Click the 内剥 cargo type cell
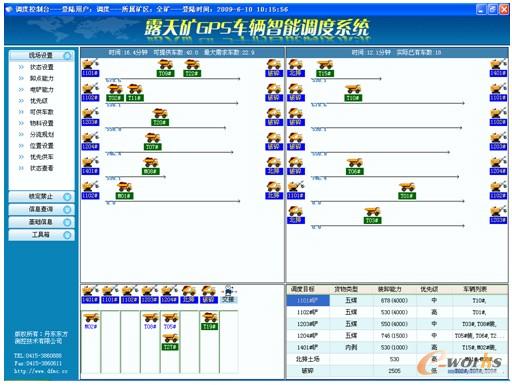The width and height of the screenshot is (512, 385). coord(351,347)
